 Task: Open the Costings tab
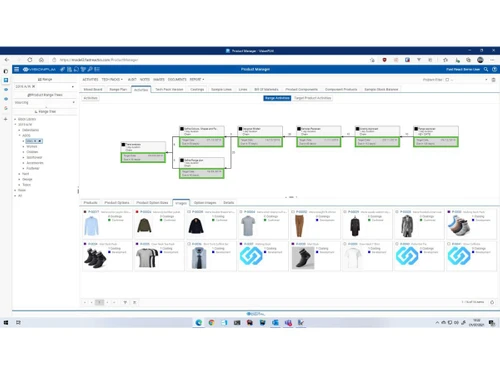coord(197,89)
